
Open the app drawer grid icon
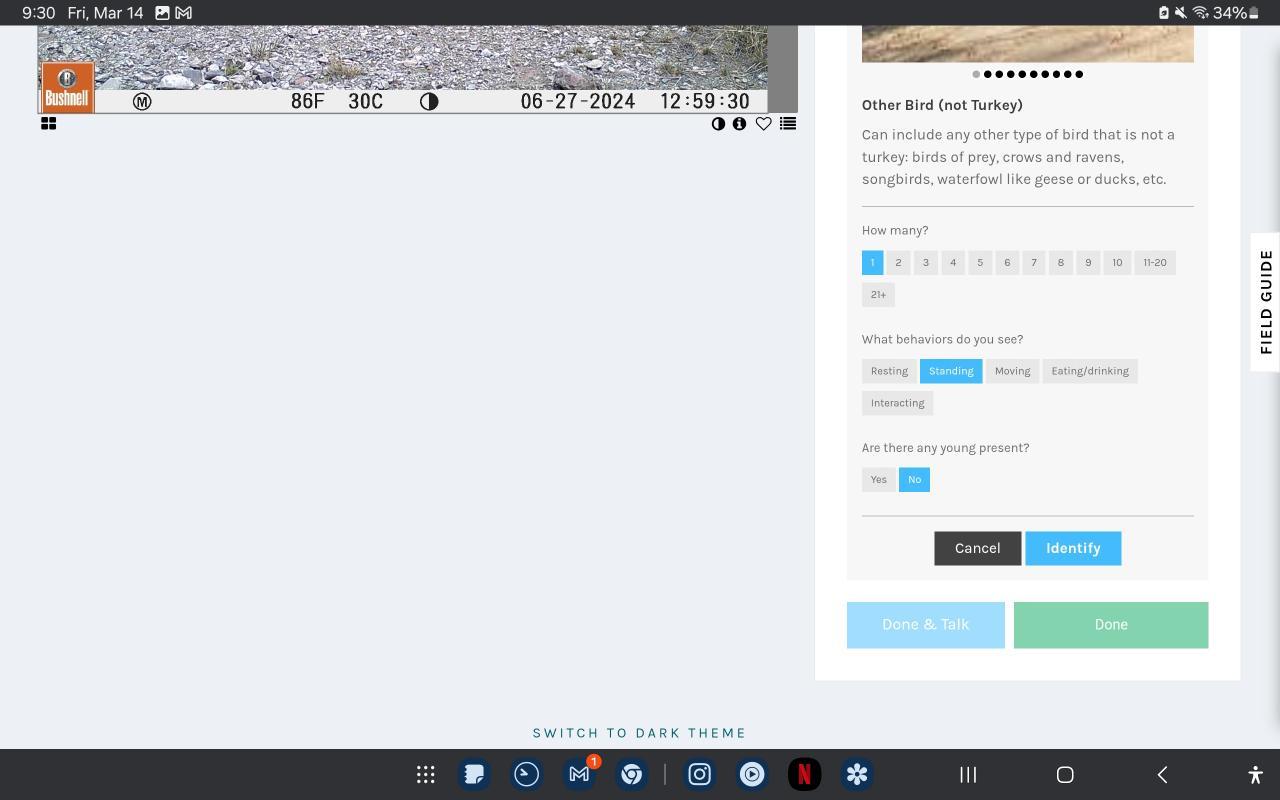425,775
